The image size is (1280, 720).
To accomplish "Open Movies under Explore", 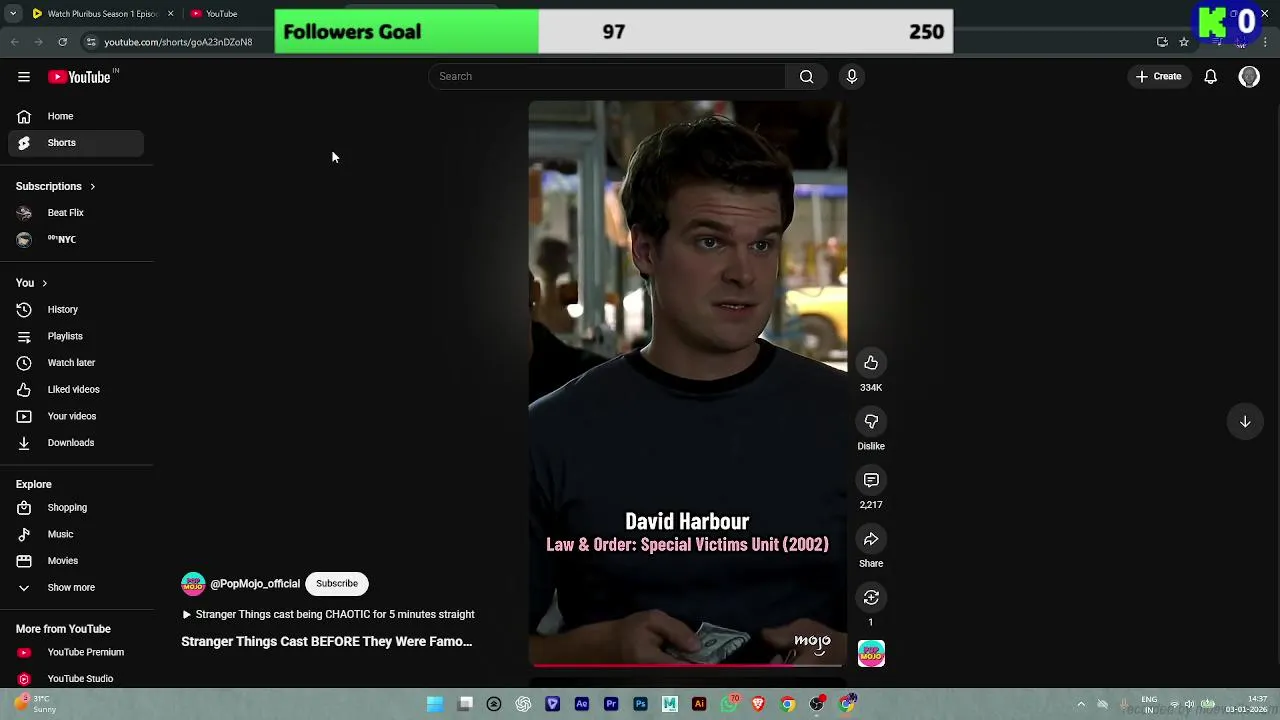I will 77,561.
